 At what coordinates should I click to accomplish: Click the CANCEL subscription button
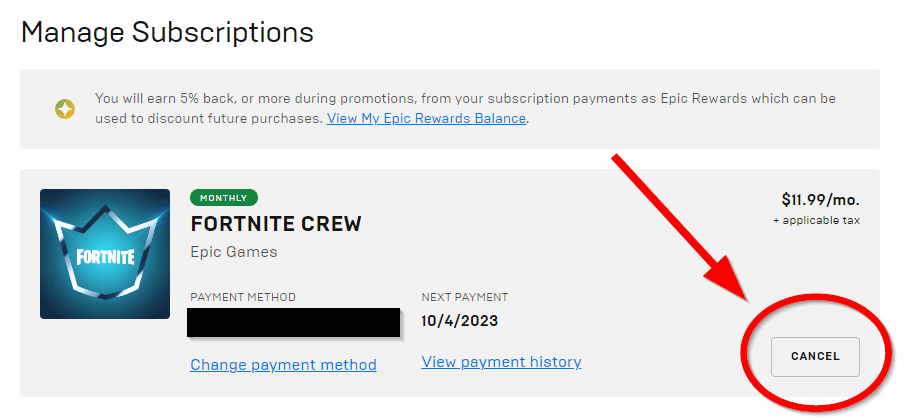tap(815, 356)
